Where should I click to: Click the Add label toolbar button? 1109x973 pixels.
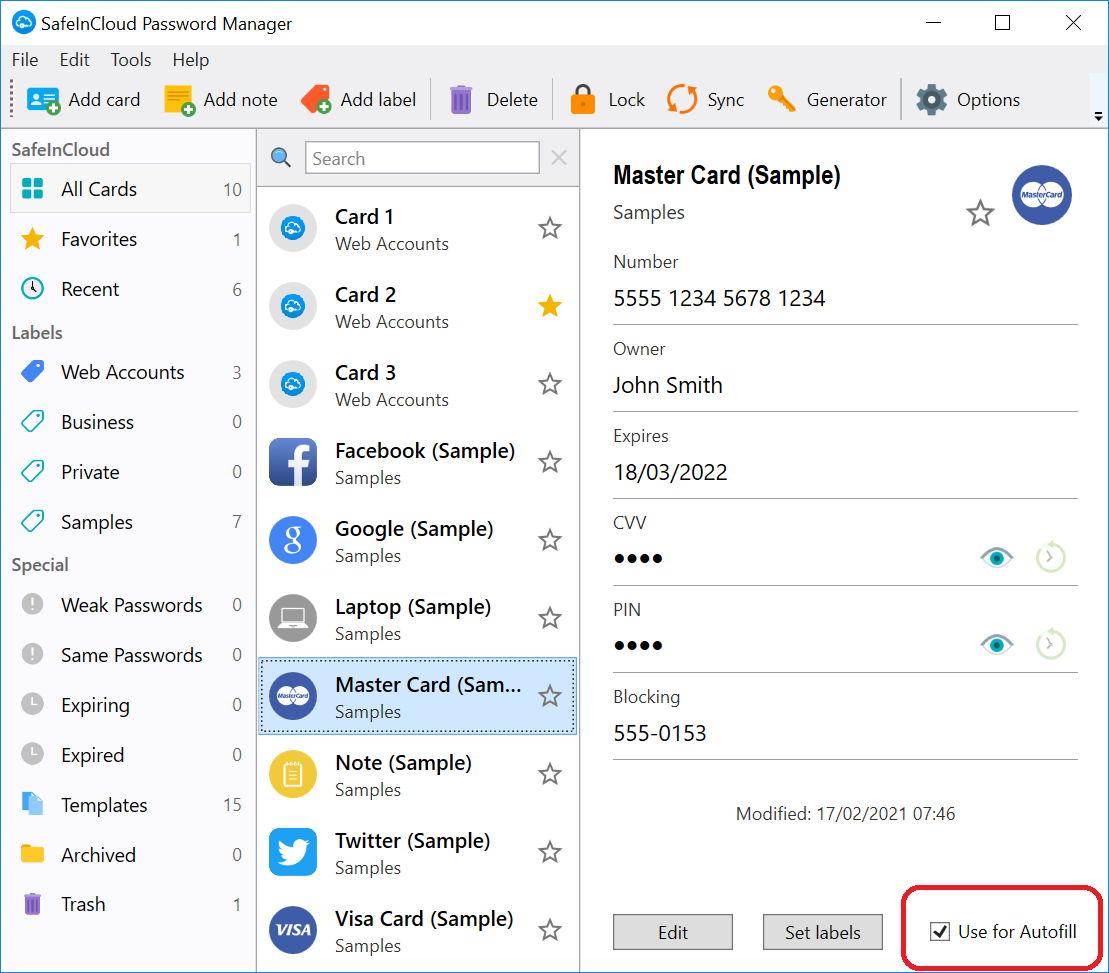[x=358, y=100]
